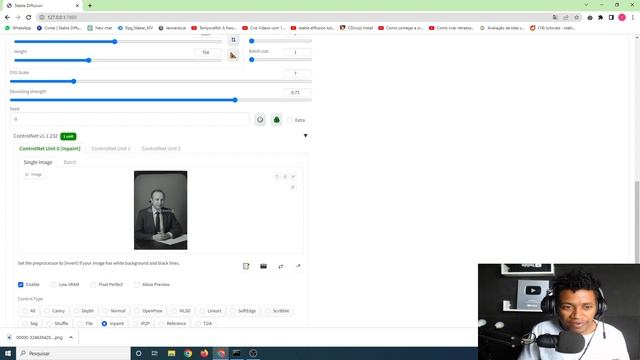
Task: Adjust the Denoising strength slider
Action: (x=160, y=100)
